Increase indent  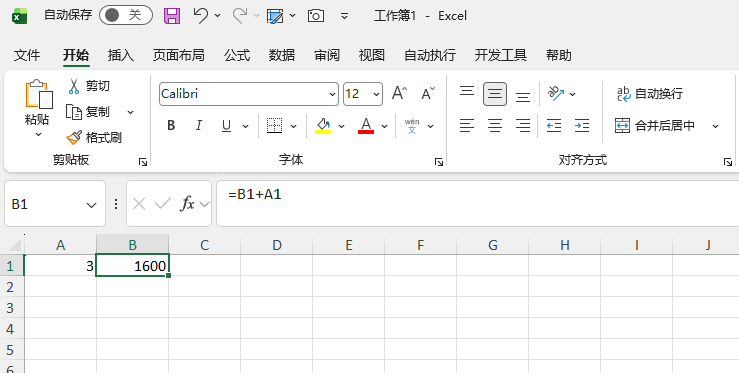[582, 125]
